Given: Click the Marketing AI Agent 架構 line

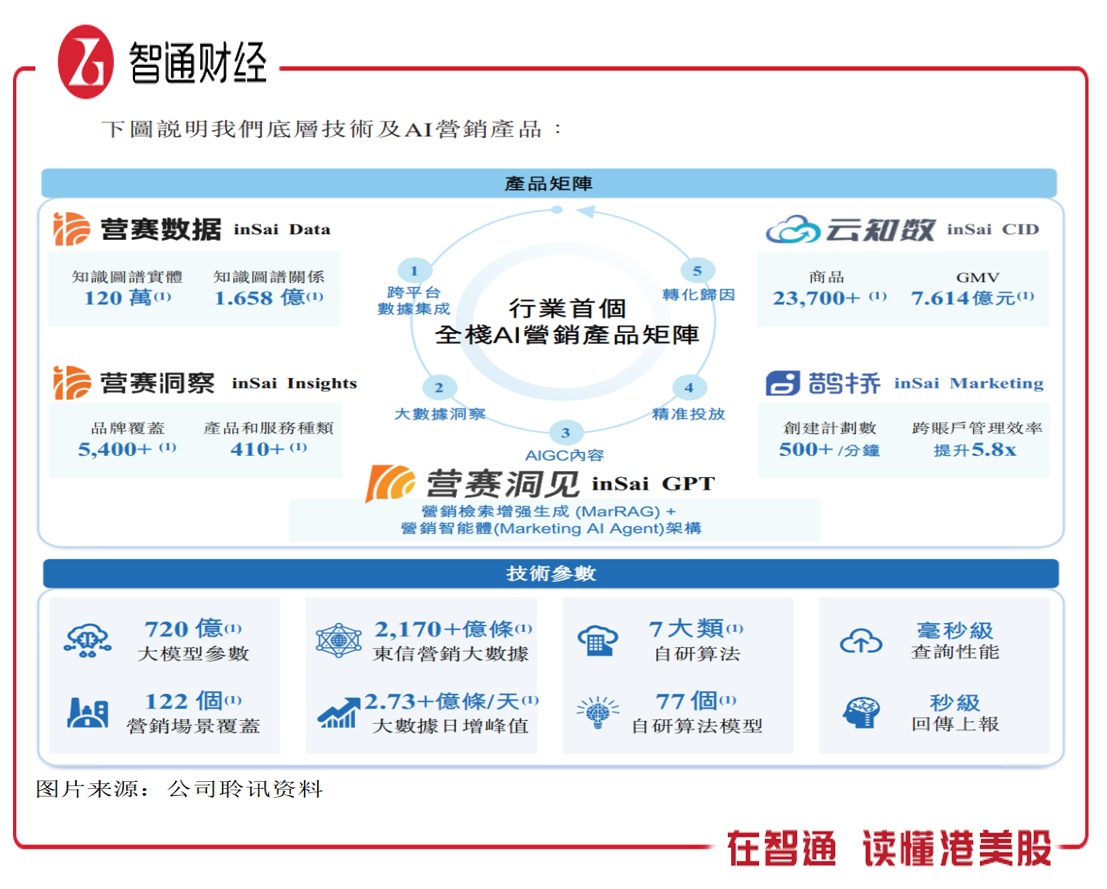Looking at the screenshot, I should tap(551, 528).
